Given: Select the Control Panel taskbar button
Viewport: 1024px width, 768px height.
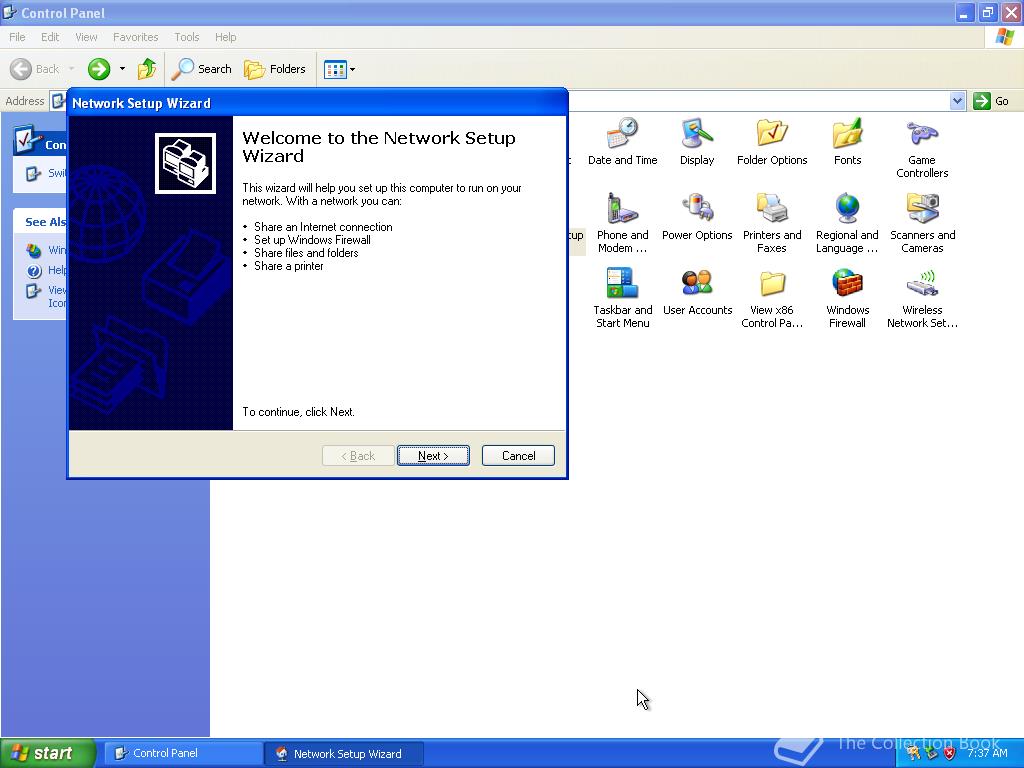Looking at the screenshot, I should 182,753.
